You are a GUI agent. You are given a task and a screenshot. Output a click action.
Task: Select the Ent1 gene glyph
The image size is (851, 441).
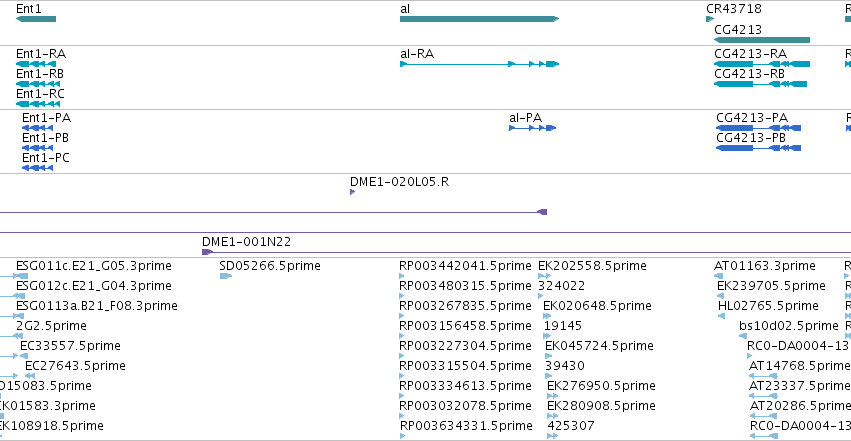[x=36, y=19]
